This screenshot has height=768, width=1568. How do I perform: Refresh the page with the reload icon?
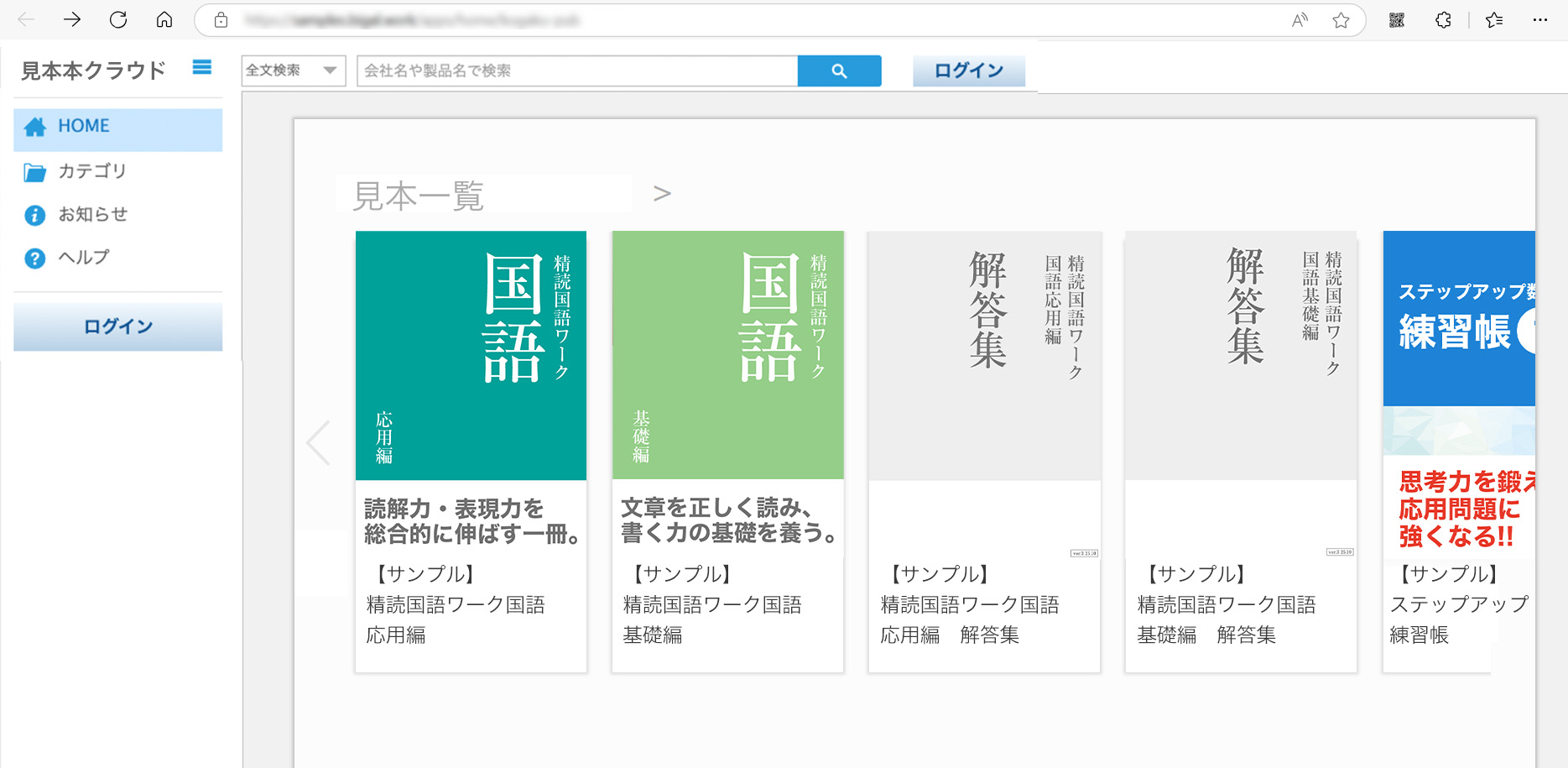pyautogui.click(x=118, y=20)
